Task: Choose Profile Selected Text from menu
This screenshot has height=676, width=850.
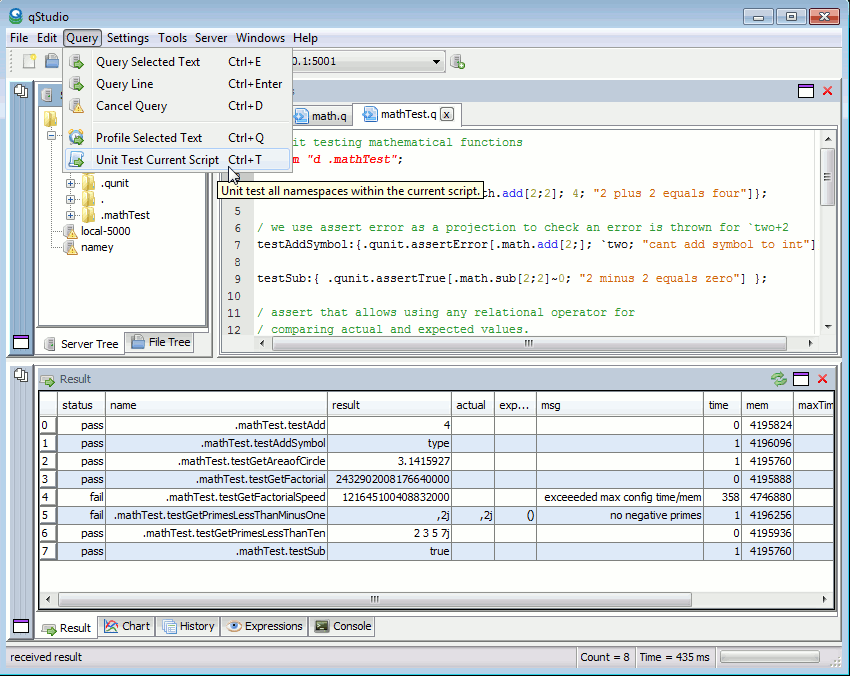Action: click(178, 138)
